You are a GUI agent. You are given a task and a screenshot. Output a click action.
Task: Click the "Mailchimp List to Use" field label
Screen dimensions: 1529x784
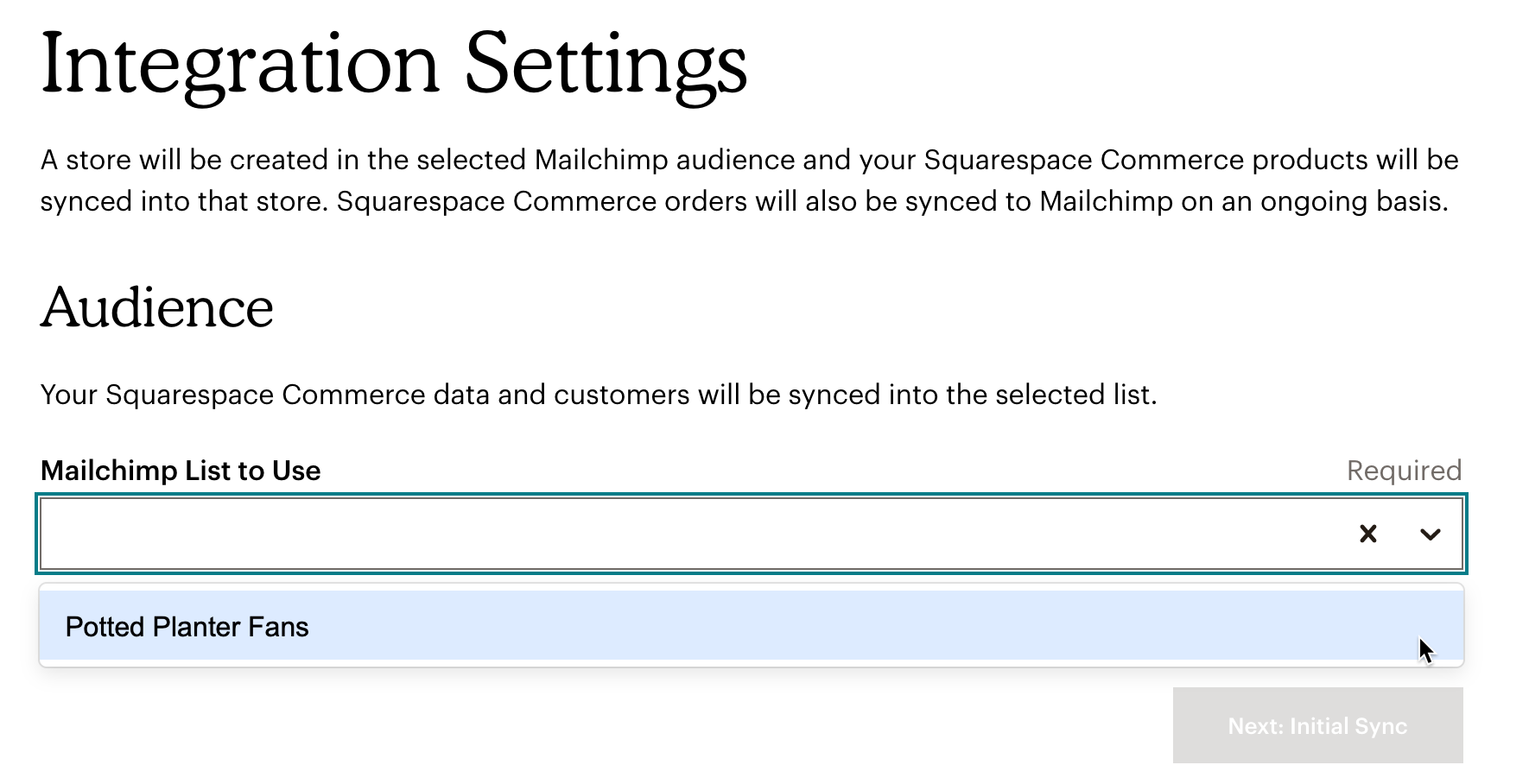181,471
